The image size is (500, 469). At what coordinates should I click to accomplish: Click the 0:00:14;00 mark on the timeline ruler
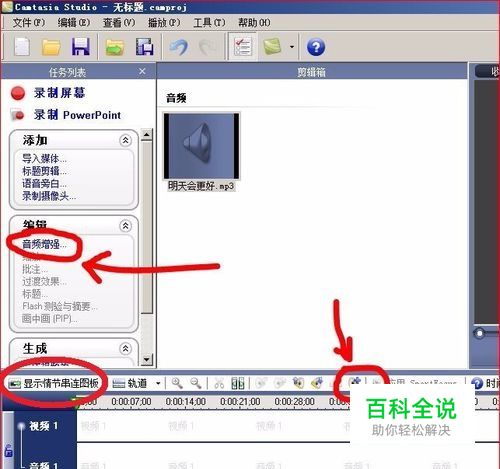tap(185, 402)
